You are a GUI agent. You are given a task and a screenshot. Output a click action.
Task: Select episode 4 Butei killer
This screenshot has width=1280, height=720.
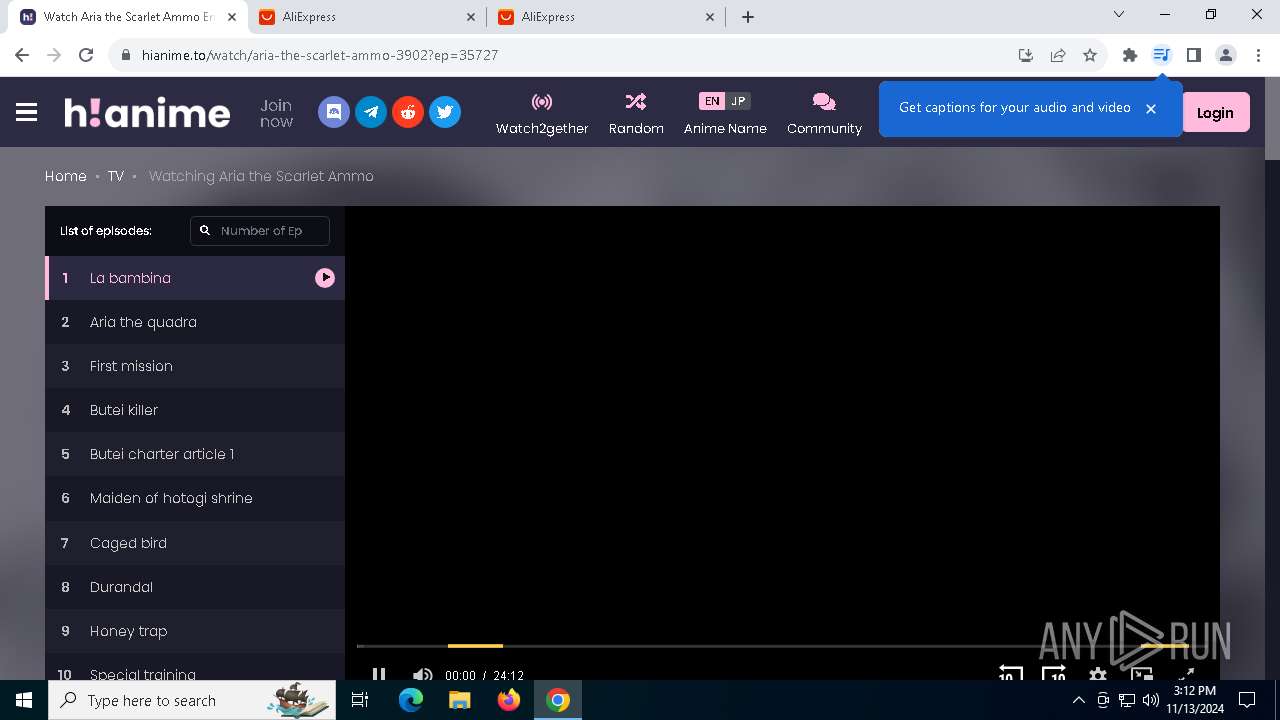(195, 410)
